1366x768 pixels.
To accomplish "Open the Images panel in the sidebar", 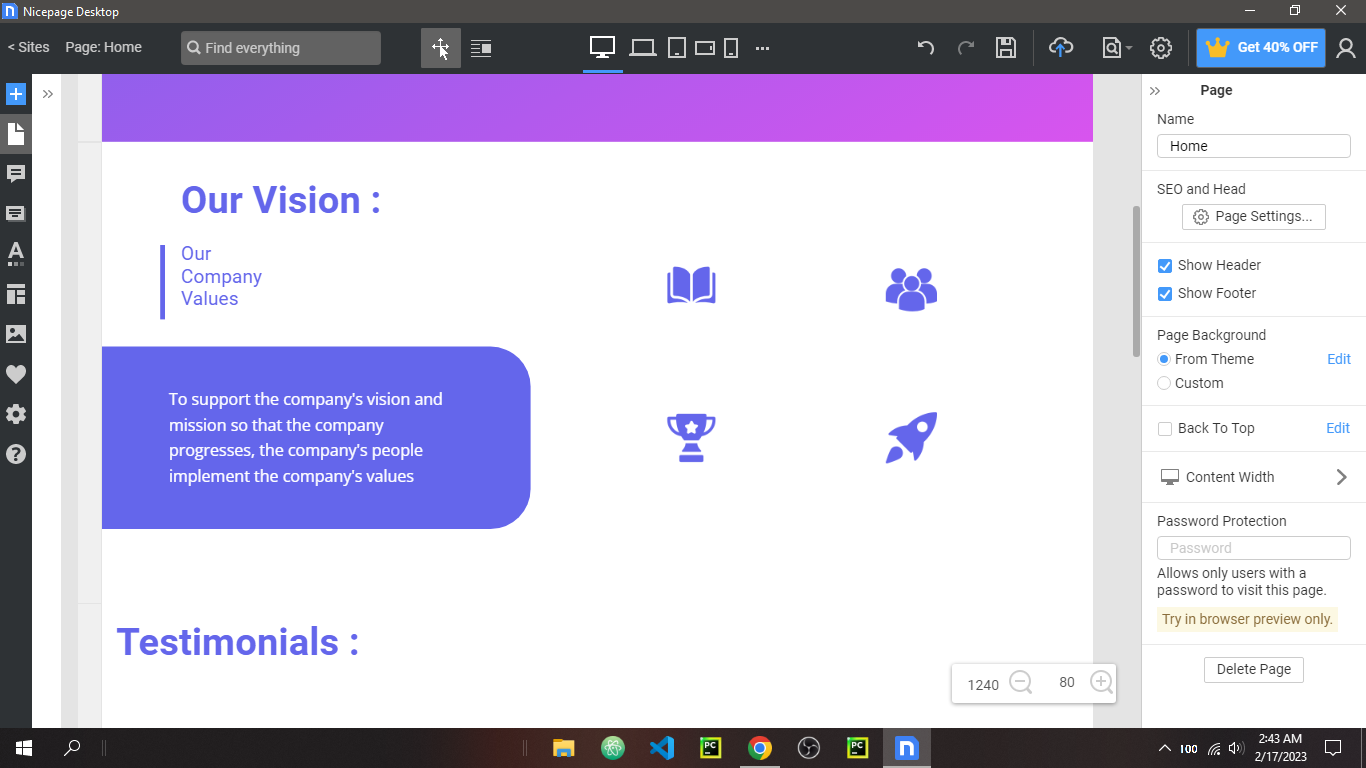I will click(x=15, y=333).
